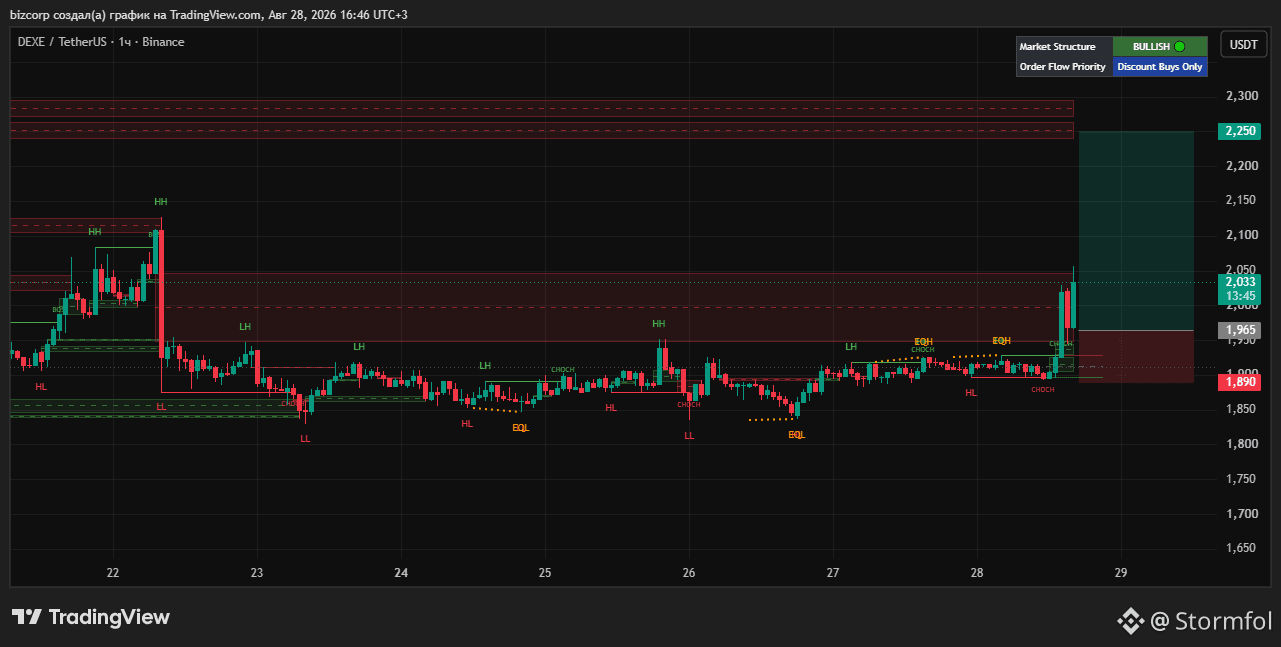Click the green BULLISH status circle
The width and height of the screenshot is (1281, 647).
[x=1179, y=46]
